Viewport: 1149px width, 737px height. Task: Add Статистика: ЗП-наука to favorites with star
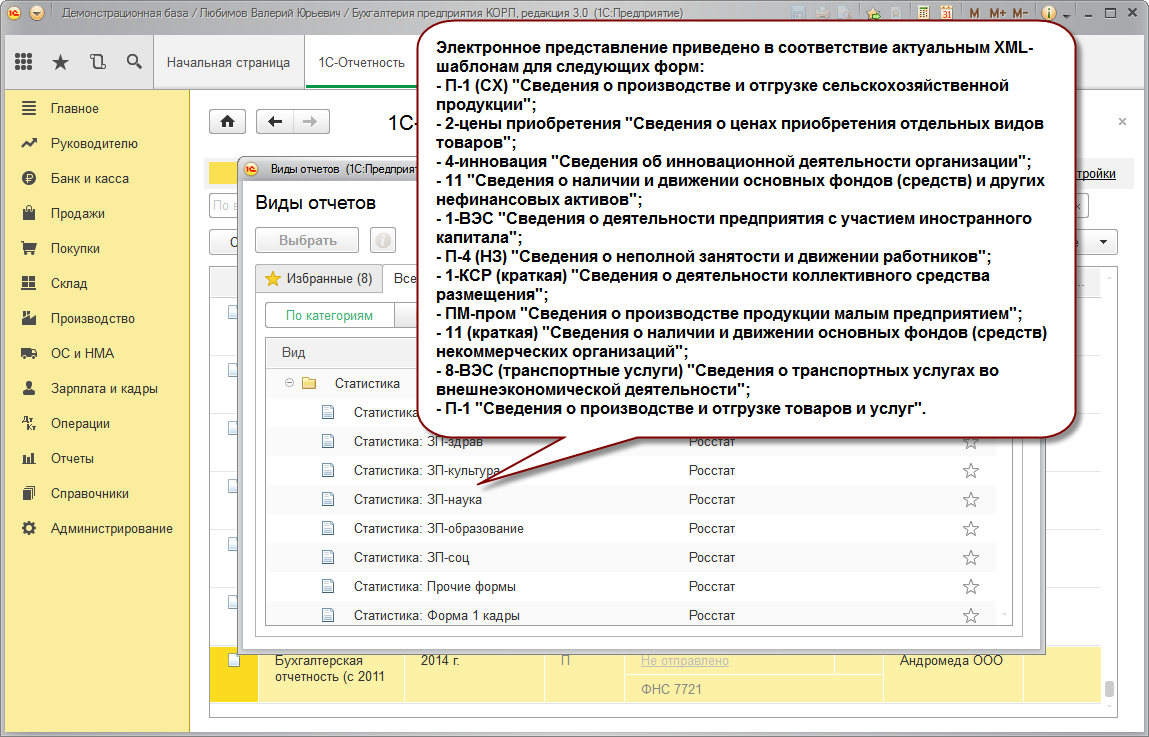pos(970,499)
